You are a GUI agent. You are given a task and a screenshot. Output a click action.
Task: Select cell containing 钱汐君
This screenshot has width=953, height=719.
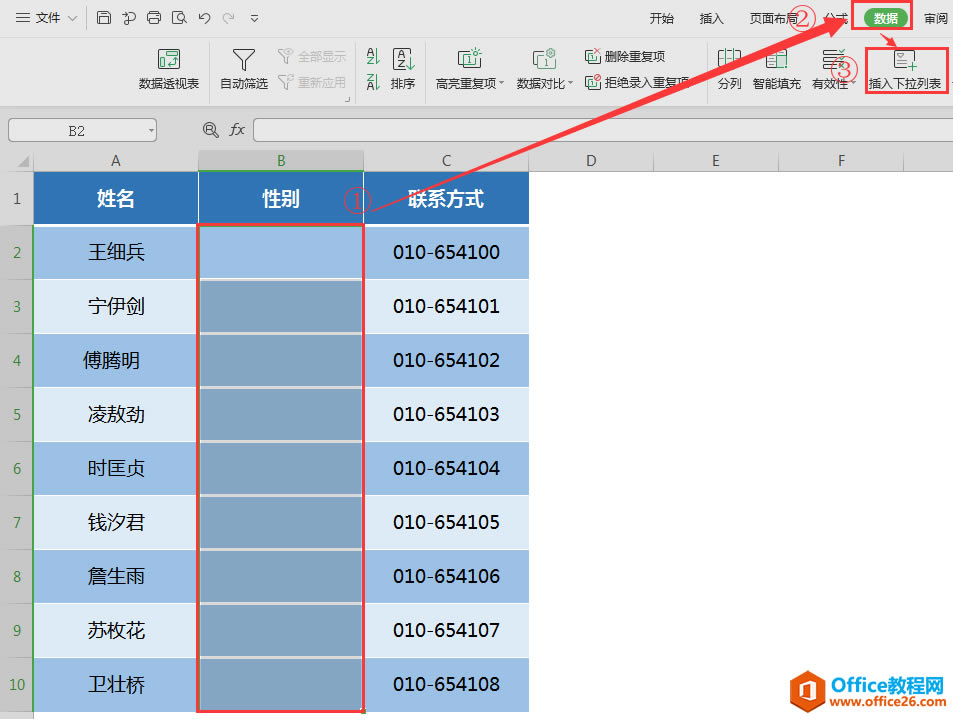pyautogui.click(x=115, y=523)
